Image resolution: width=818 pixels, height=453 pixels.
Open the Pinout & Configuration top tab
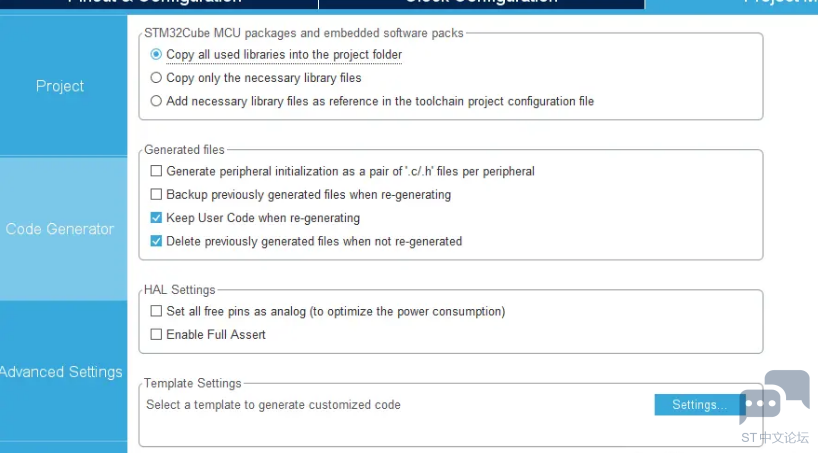click(x=159, y=4)
